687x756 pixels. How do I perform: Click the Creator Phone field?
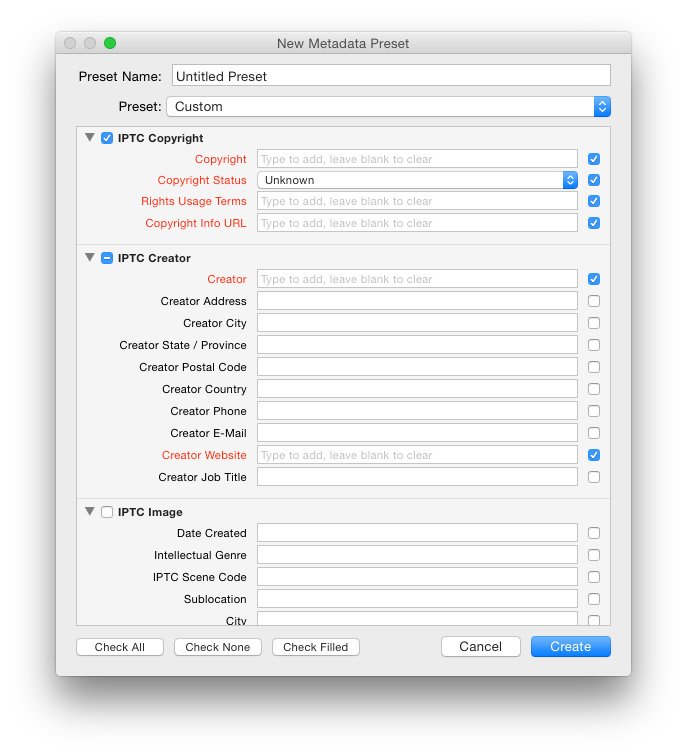417,411
